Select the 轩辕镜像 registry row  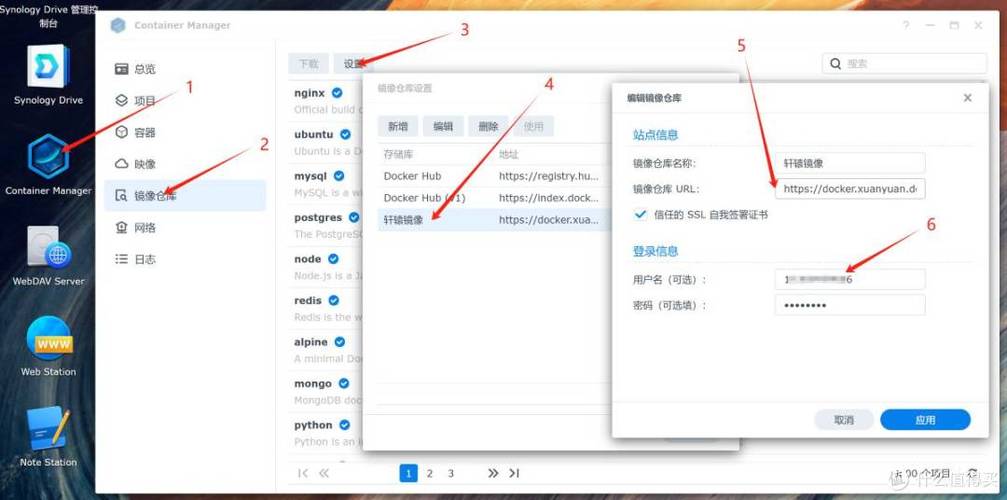click(x=404, y=220)
